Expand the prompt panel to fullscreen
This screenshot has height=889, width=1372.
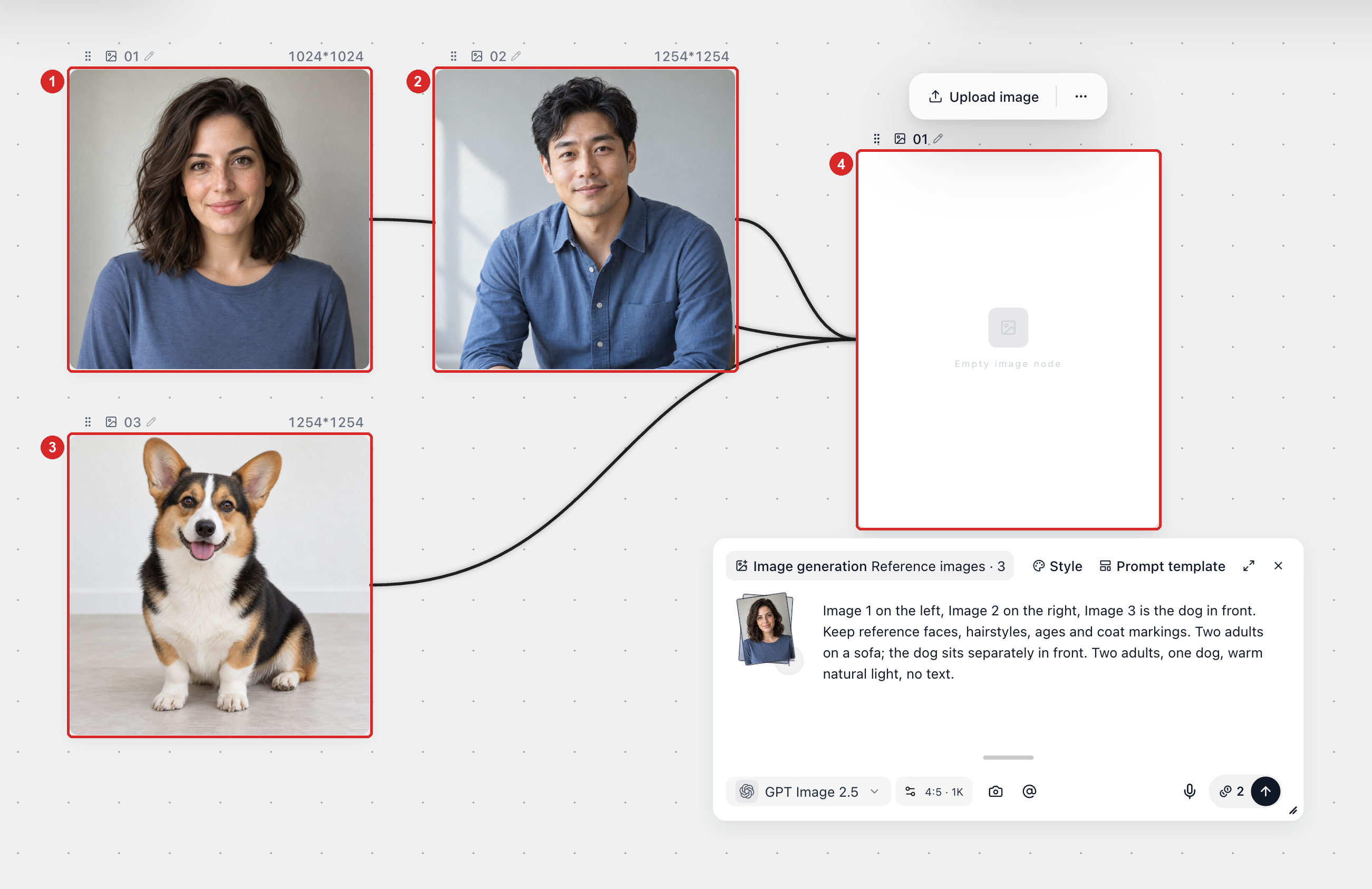1249,566
